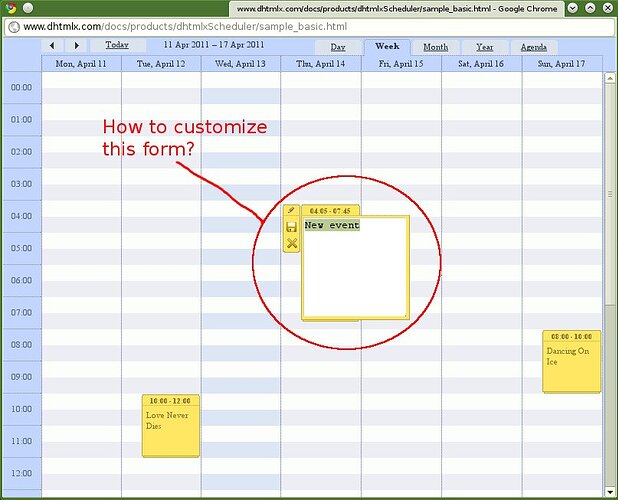Image resolution: width=618 pixels, height=500 pixels.
Task: Delete the new event with X icon
Action: pos(292,243)
